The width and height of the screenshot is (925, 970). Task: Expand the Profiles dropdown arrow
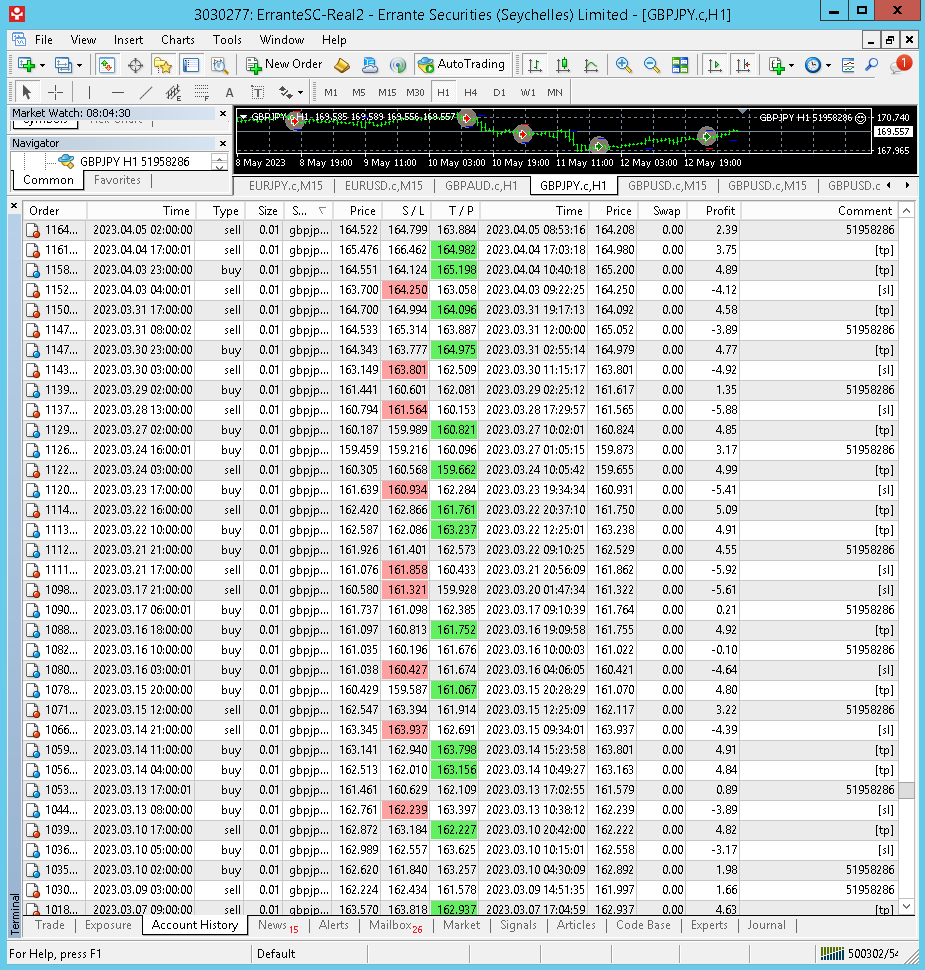79,65
